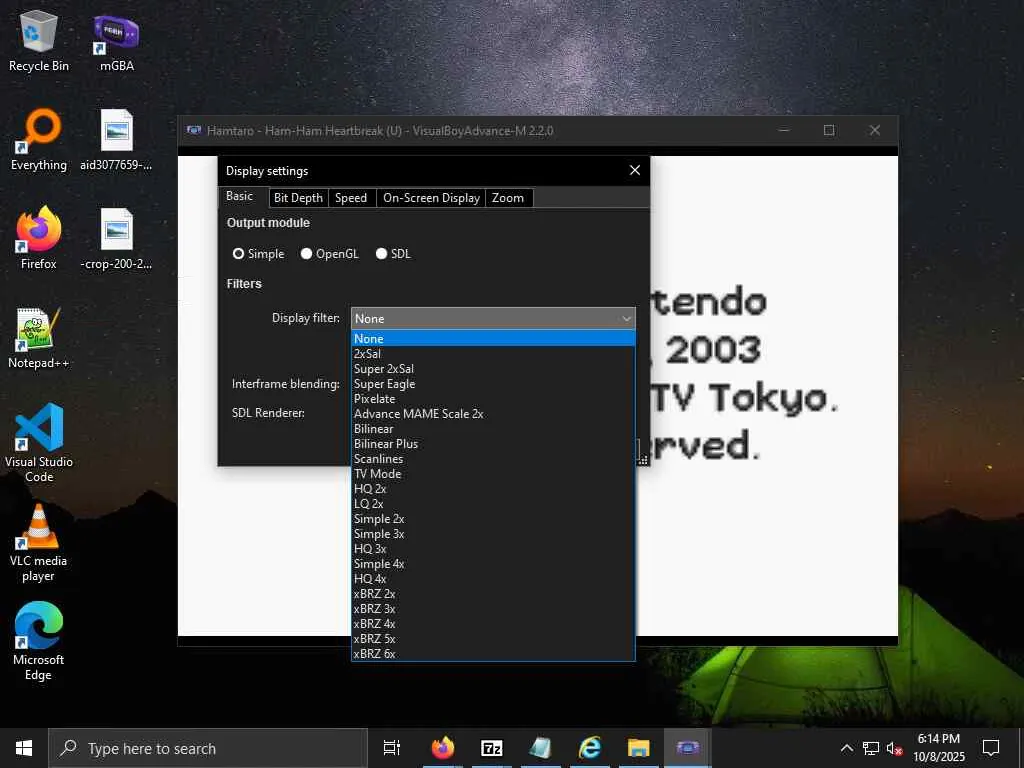Choose Advance MAME Scale 2x filter
The height and width of the screenshot is (768, 1024).
coord(493,413)
